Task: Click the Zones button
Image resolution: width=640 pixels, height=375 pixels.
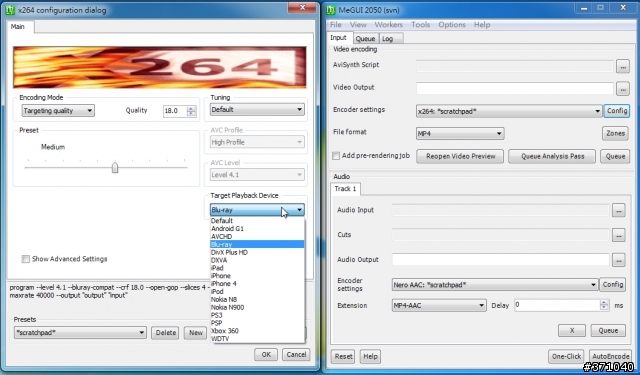Action: [x=615, y=133]
